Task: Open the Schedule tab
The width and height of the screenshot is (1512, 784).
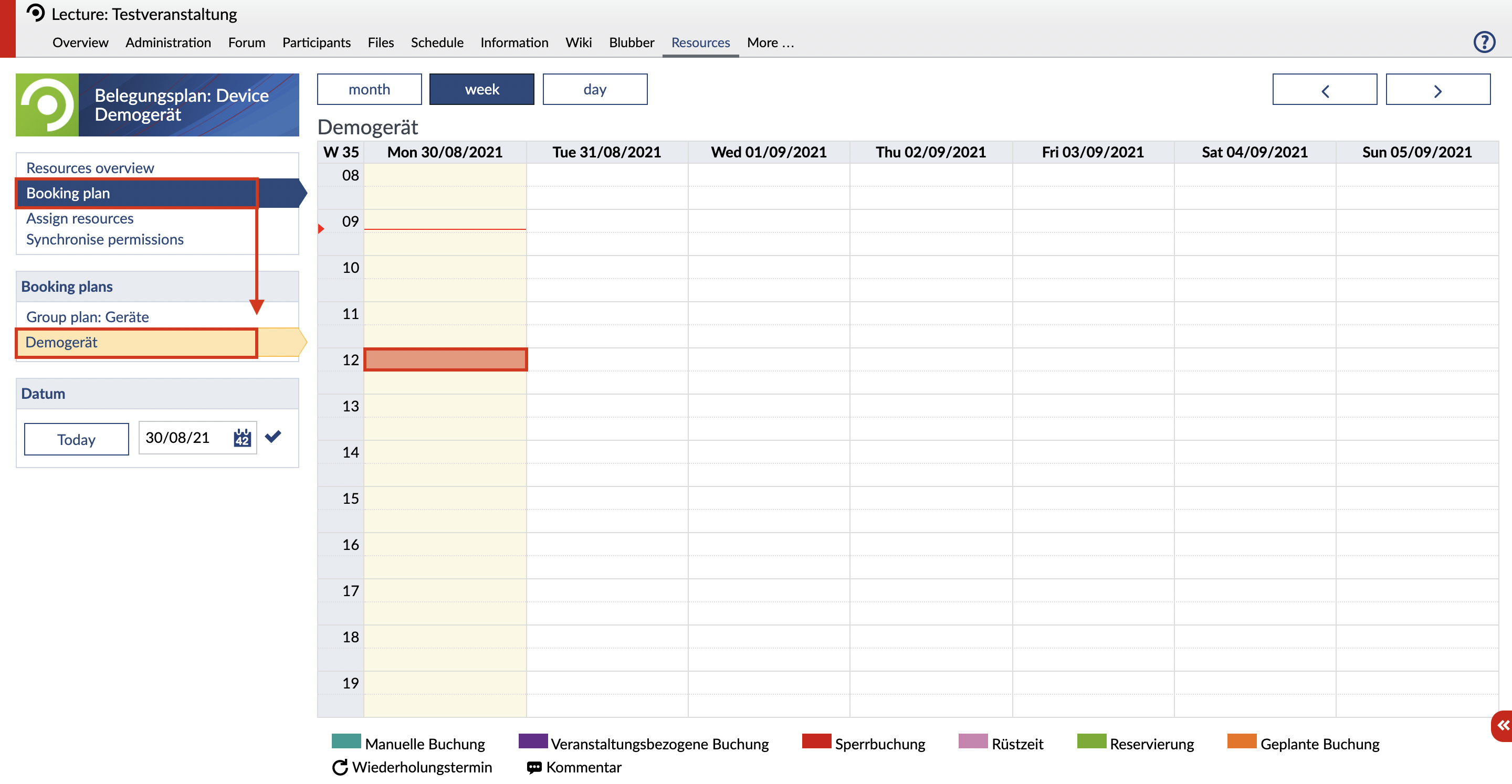Action: tap(437, 43)
